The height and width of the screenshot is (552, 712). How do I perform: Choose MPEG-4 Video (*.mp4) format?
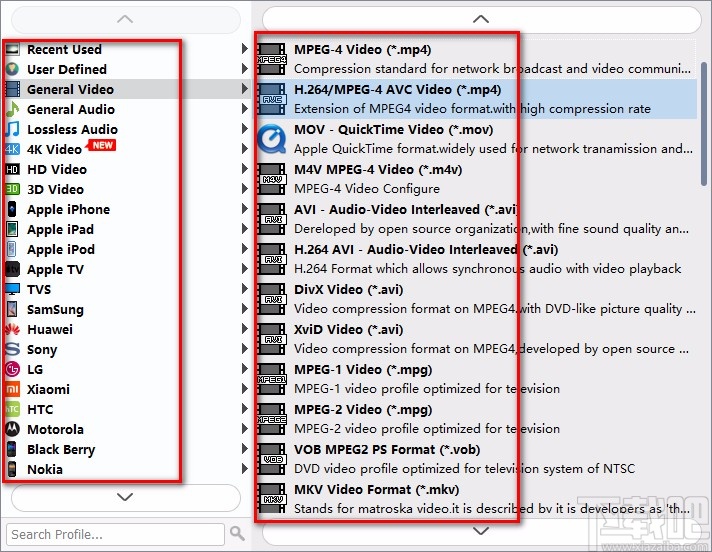point(476,59)
